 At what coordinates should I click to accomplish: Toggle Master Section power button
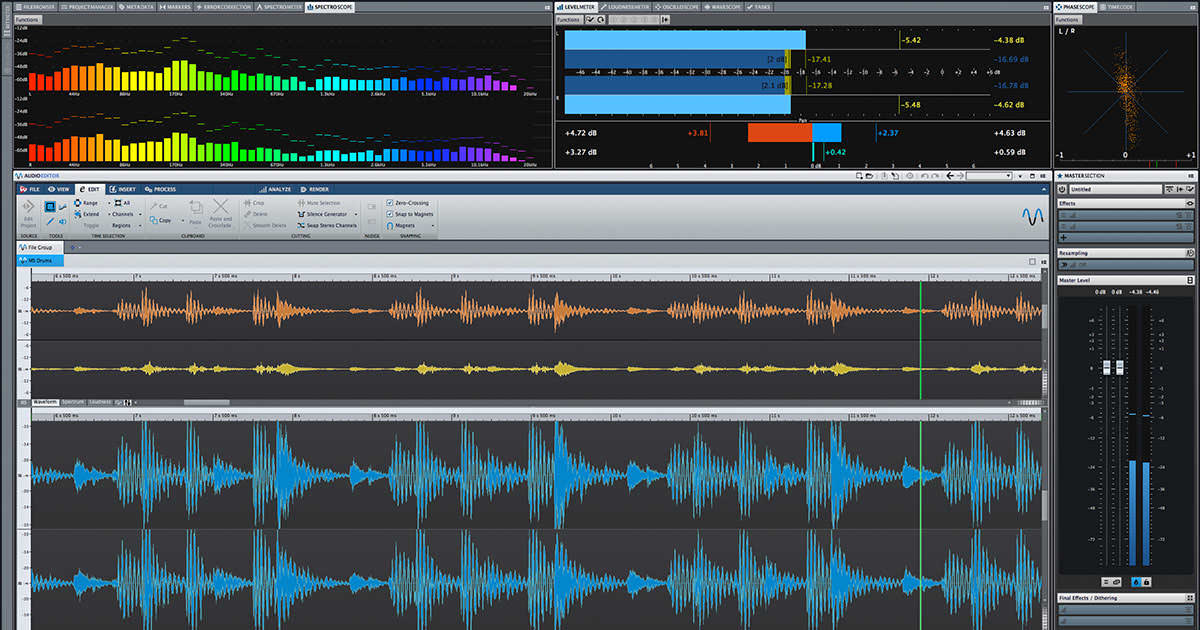click(1062, 189)
